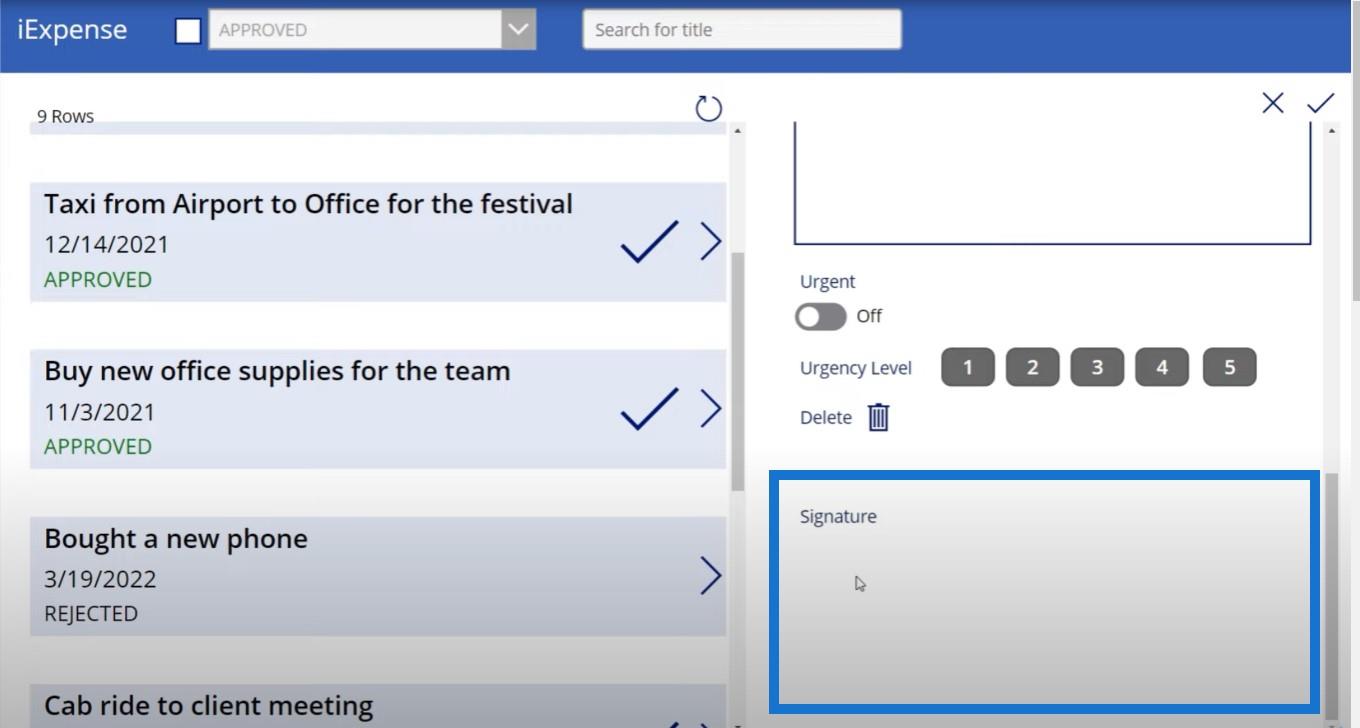
Task: Click APPROVED status under office supplies expense
Action: (x=98, y=447)
